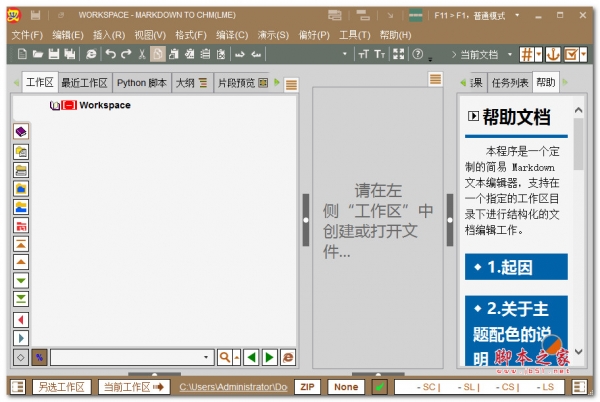The height and width of the screenshot is (402, 600).
Task: Switch to the Python 脚本 tab
Action: click(x=141, y=83)
